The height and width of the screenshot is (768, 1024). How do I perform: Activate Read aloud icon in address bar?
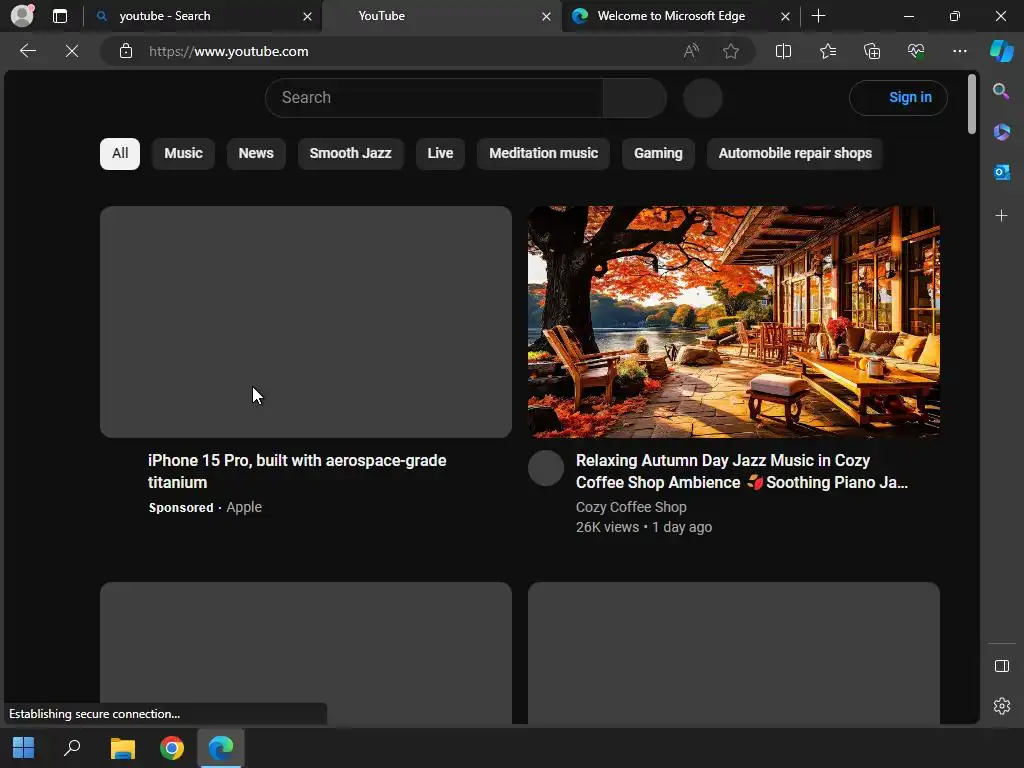click(x=691, y=51)
